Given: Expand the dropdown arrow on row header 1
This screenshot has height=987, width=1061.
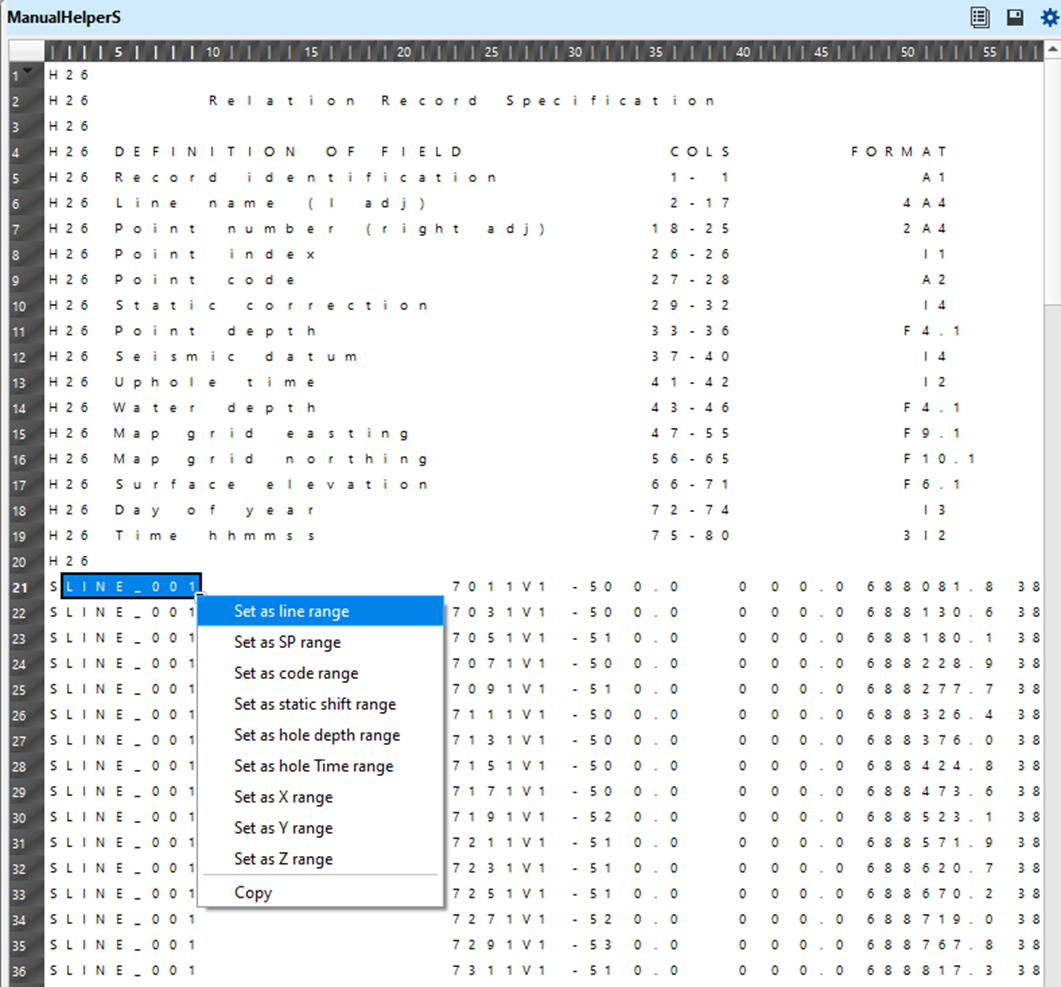Looking at the screenshot, I should pos(28,69).
